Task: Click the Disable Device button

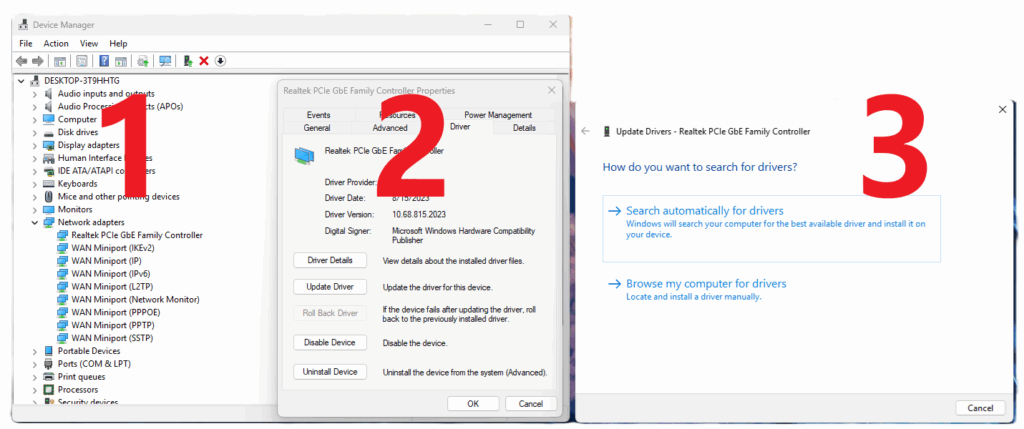Action: [330, 342]
